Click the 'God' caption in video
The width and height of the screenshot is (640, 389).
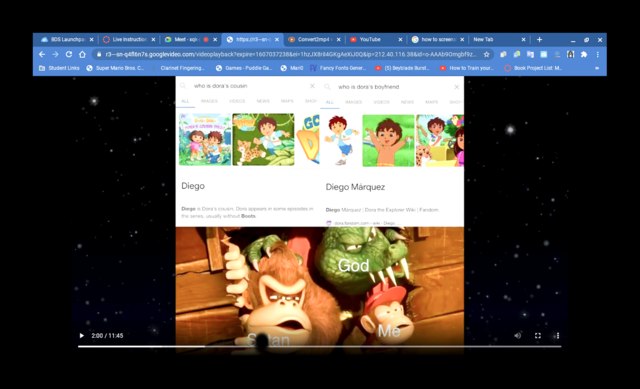click(353, 266)
